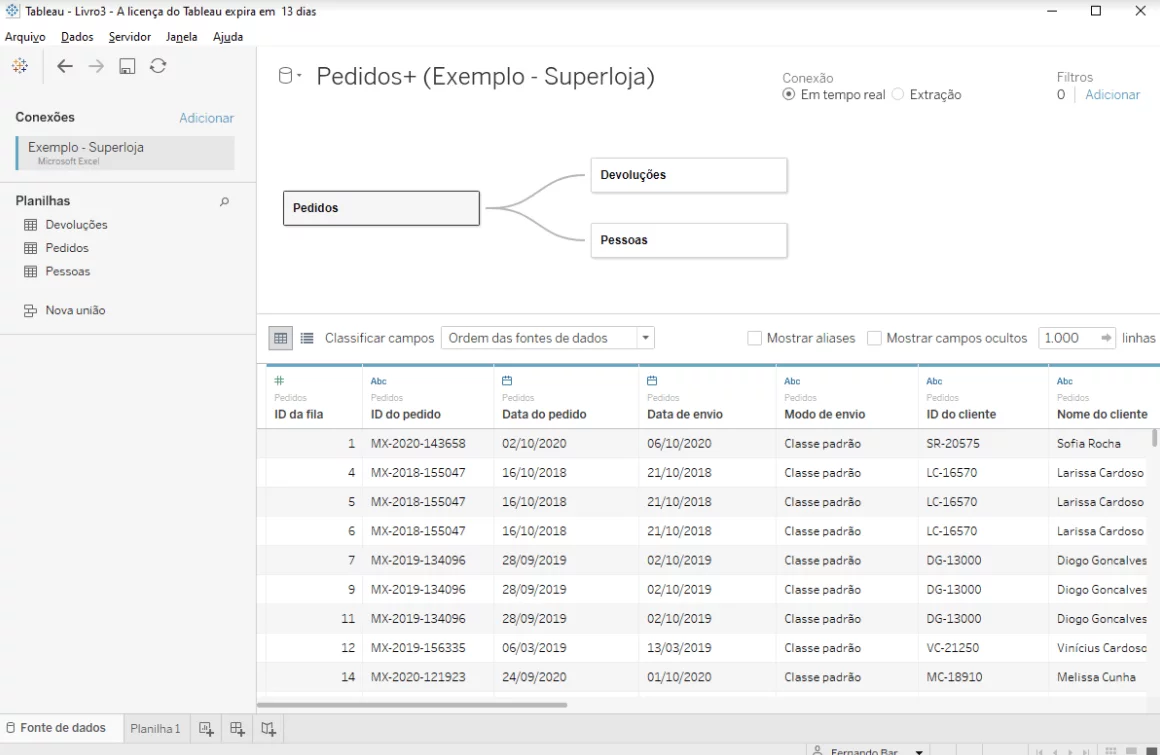Search sheets using the magnifier icon in Planilhas
The height and width of the screenshot is (755, 1160).
pyautogui.click(x=224, y=201)
